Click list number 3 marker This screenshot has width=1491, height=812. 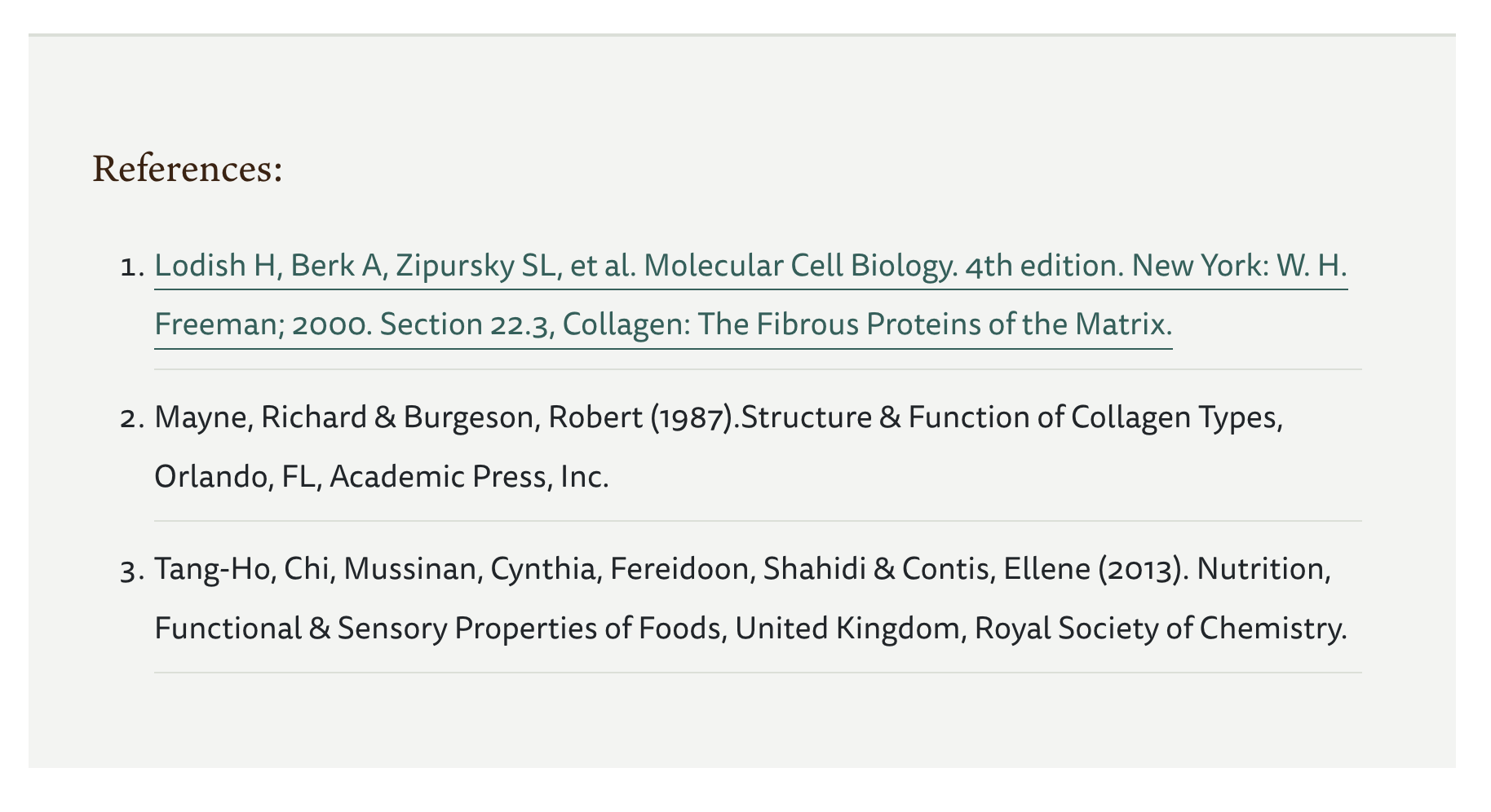tap(131, 571)
